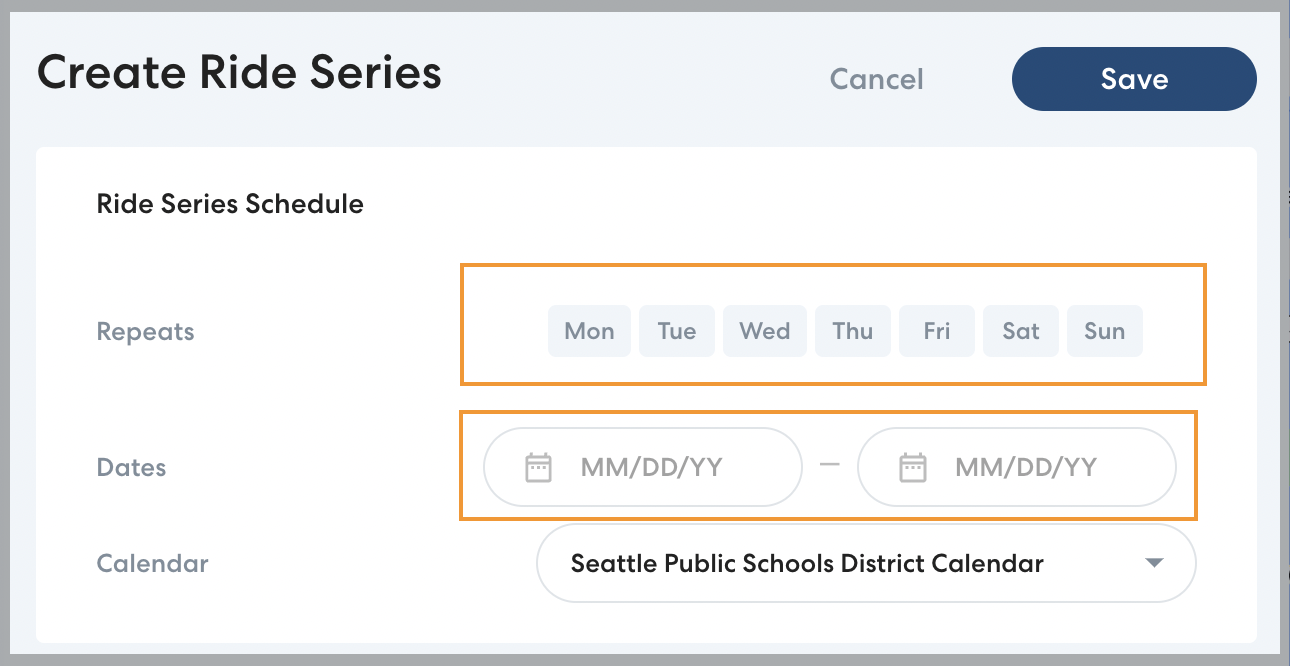Click the Calendar field label
Screen dimensions: 1290x666
click(x=152, y=563)
